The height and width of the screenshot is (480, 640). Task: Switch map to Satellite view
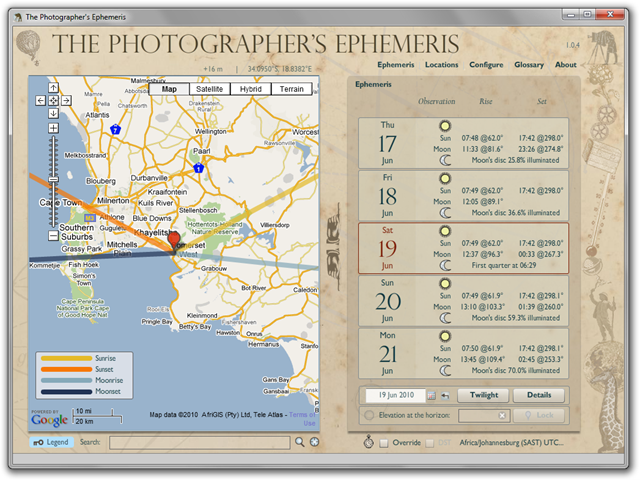point(209,89)
